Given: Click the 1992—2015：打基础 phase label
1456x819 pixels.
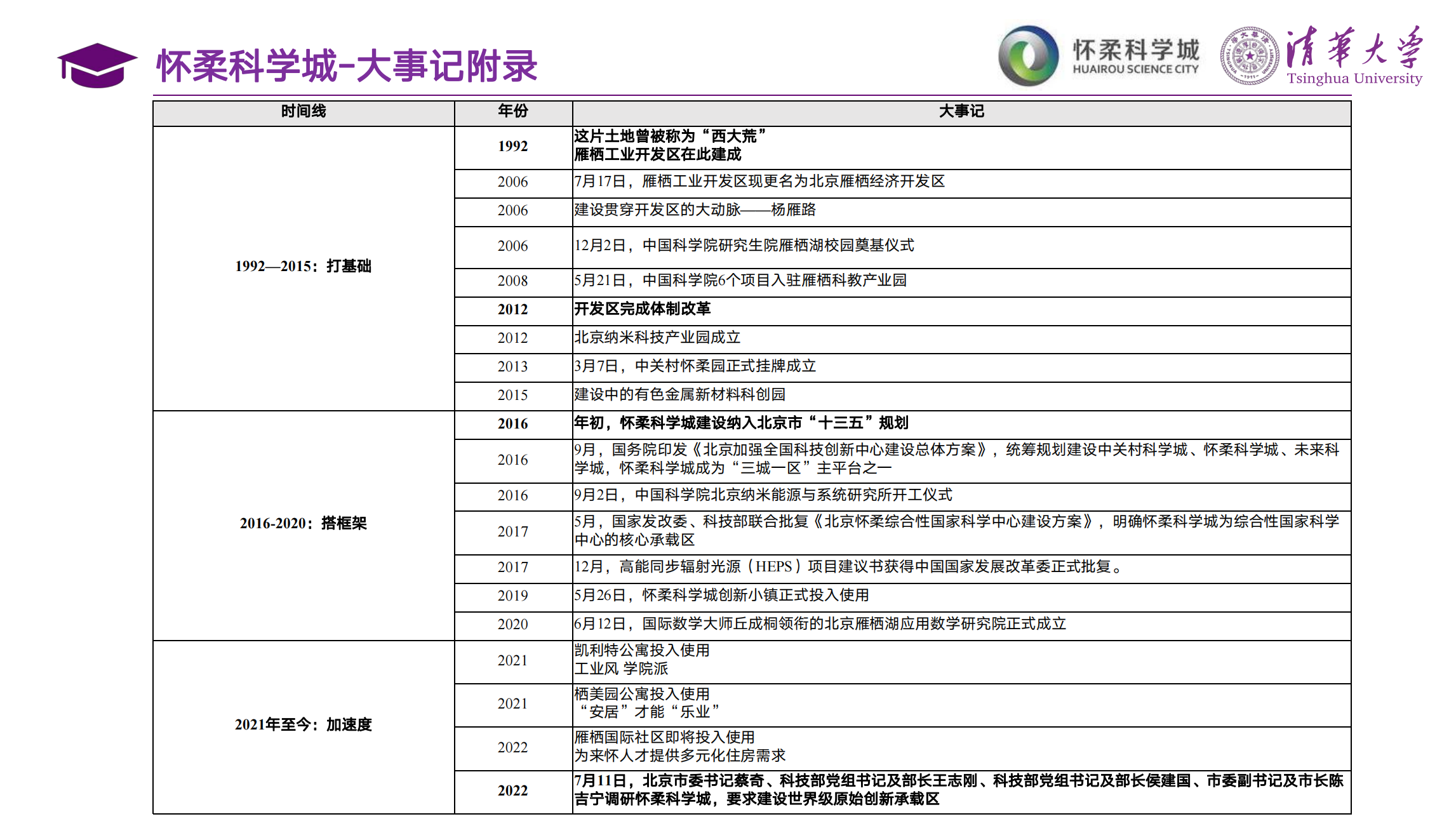Looking at the screenshot, I should (304, 267).
